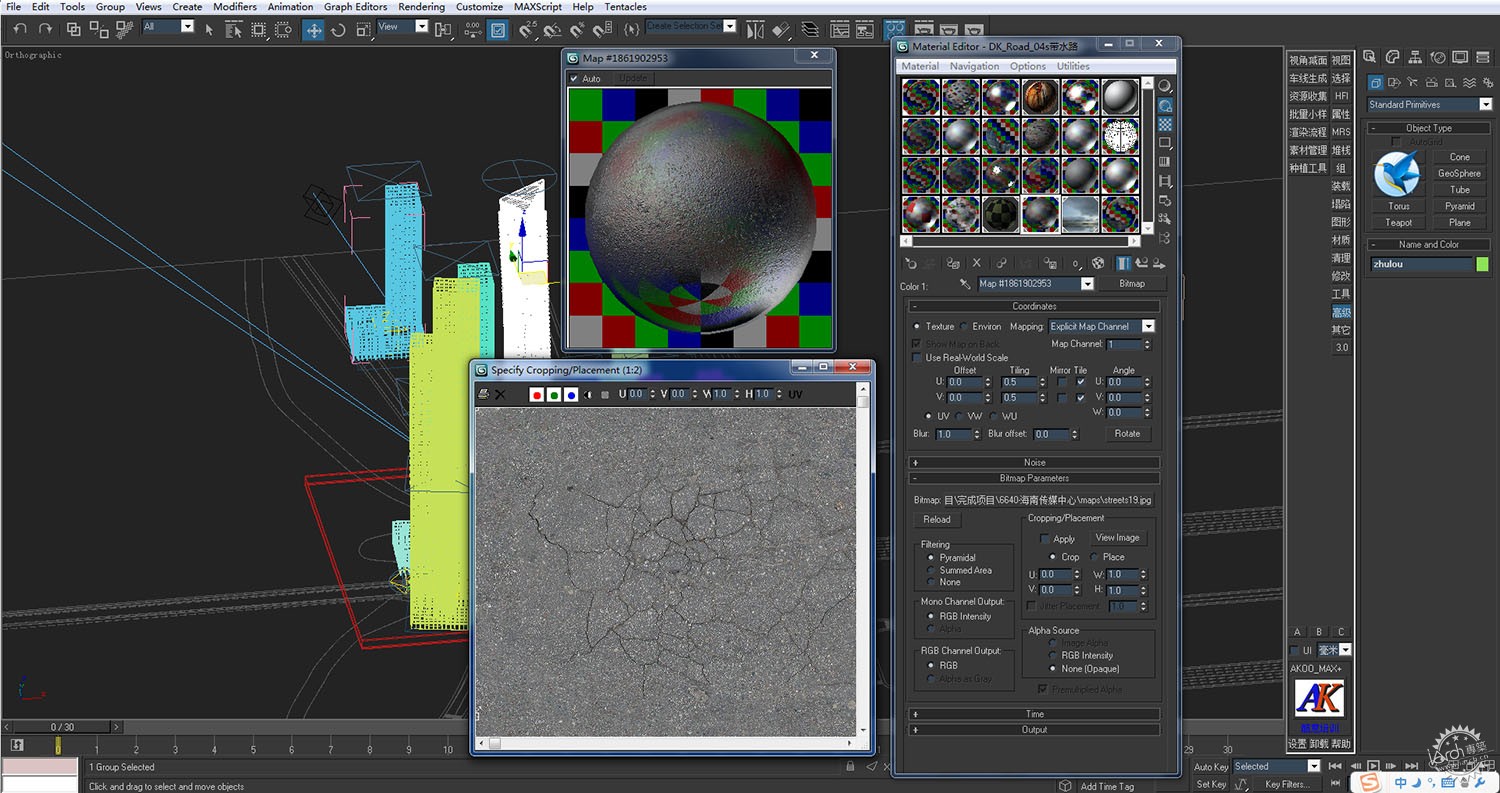The width and height of the screenshot is (1500, 793).
Task: Click print icon in Cropping window
Action: pyautogui.click(x=484, y=395)
